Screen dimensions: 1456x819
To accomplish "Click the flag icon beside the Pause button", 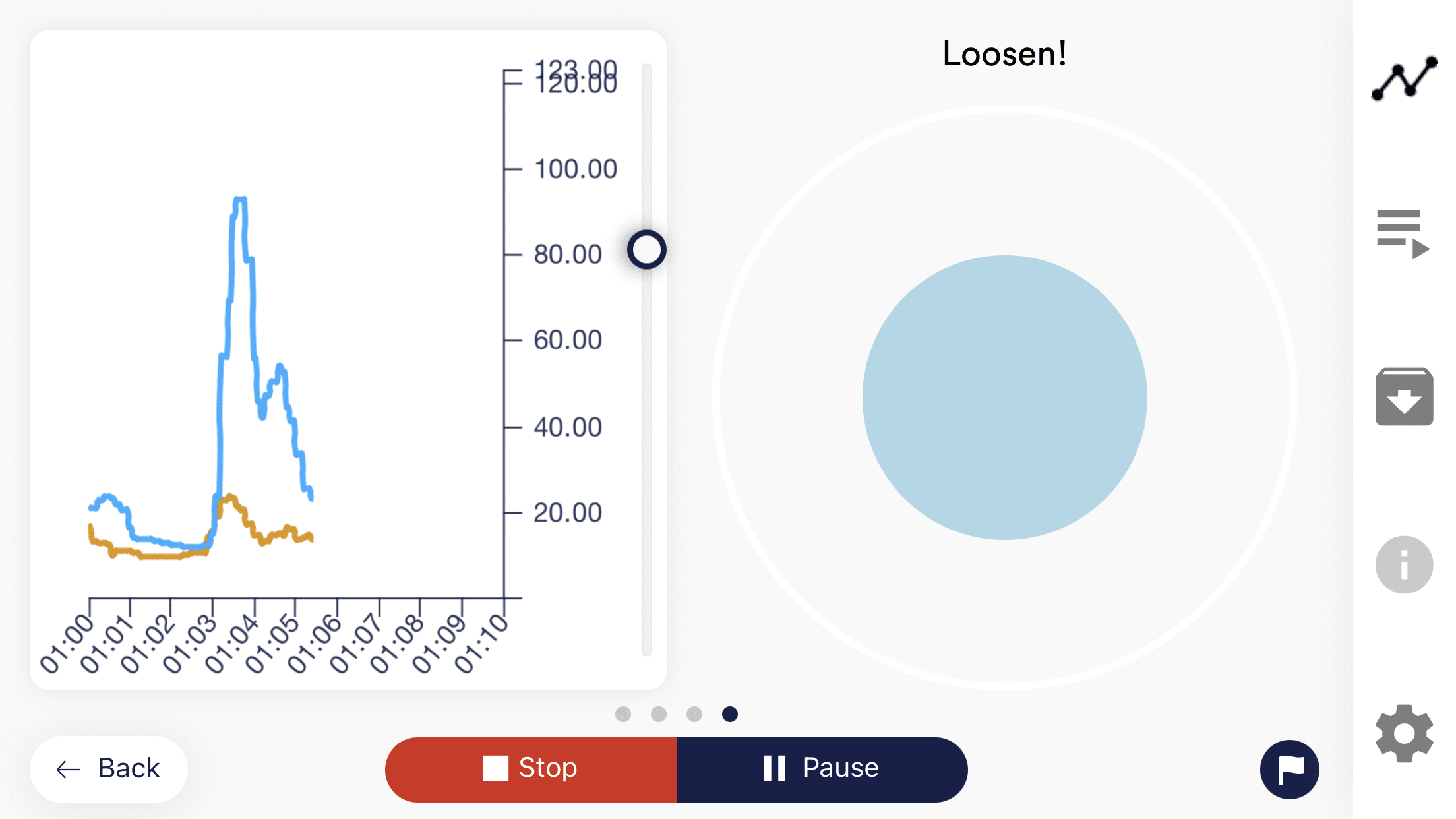I will tap(1289, 768).
